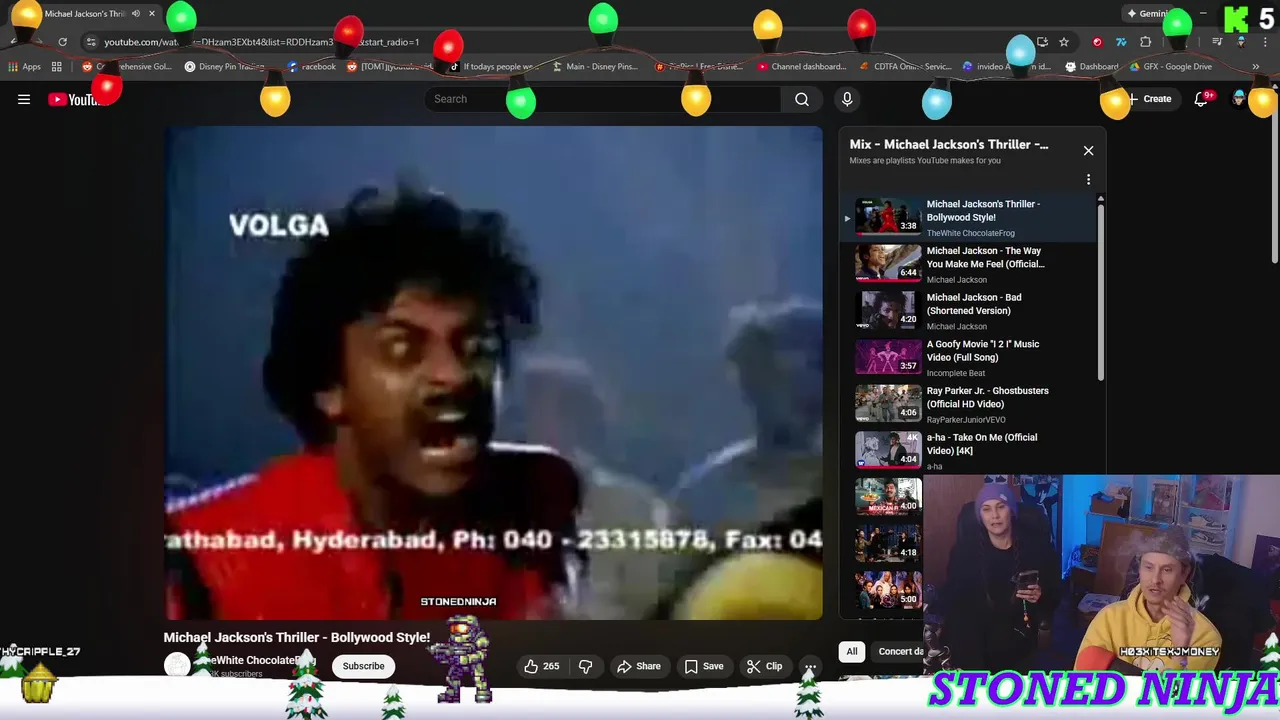
Task: Open the YouTube account avatar at top right
Action: tap(1239, 99)
